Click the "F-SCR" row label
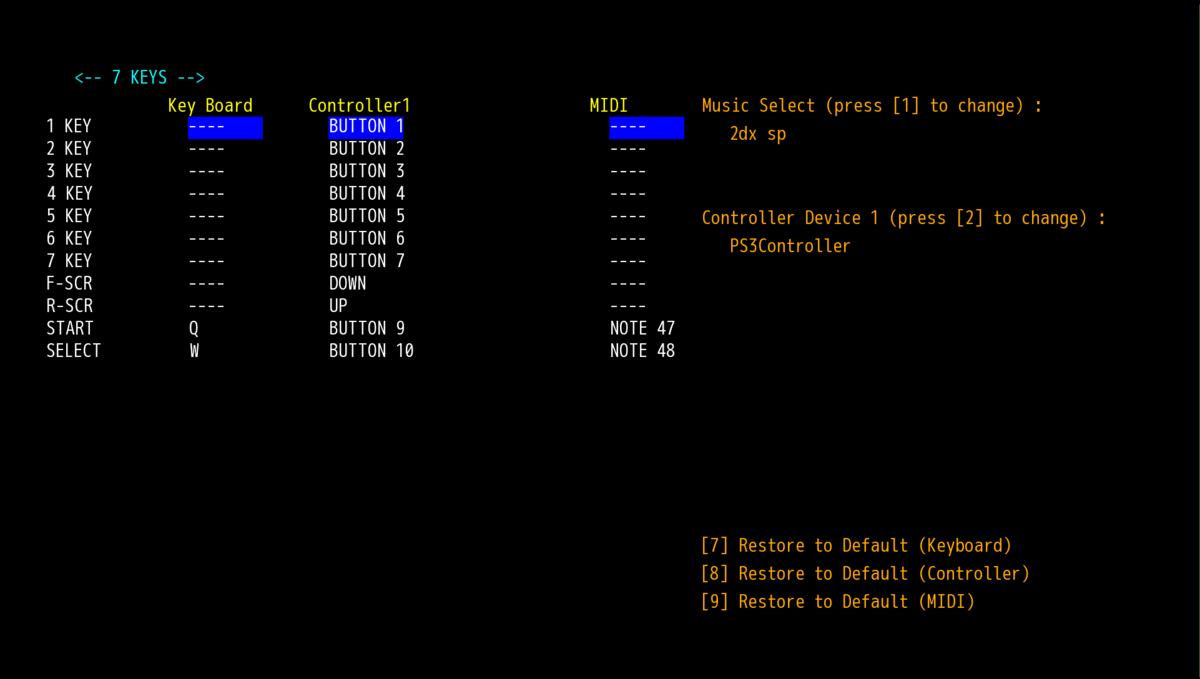 [69, 284]
